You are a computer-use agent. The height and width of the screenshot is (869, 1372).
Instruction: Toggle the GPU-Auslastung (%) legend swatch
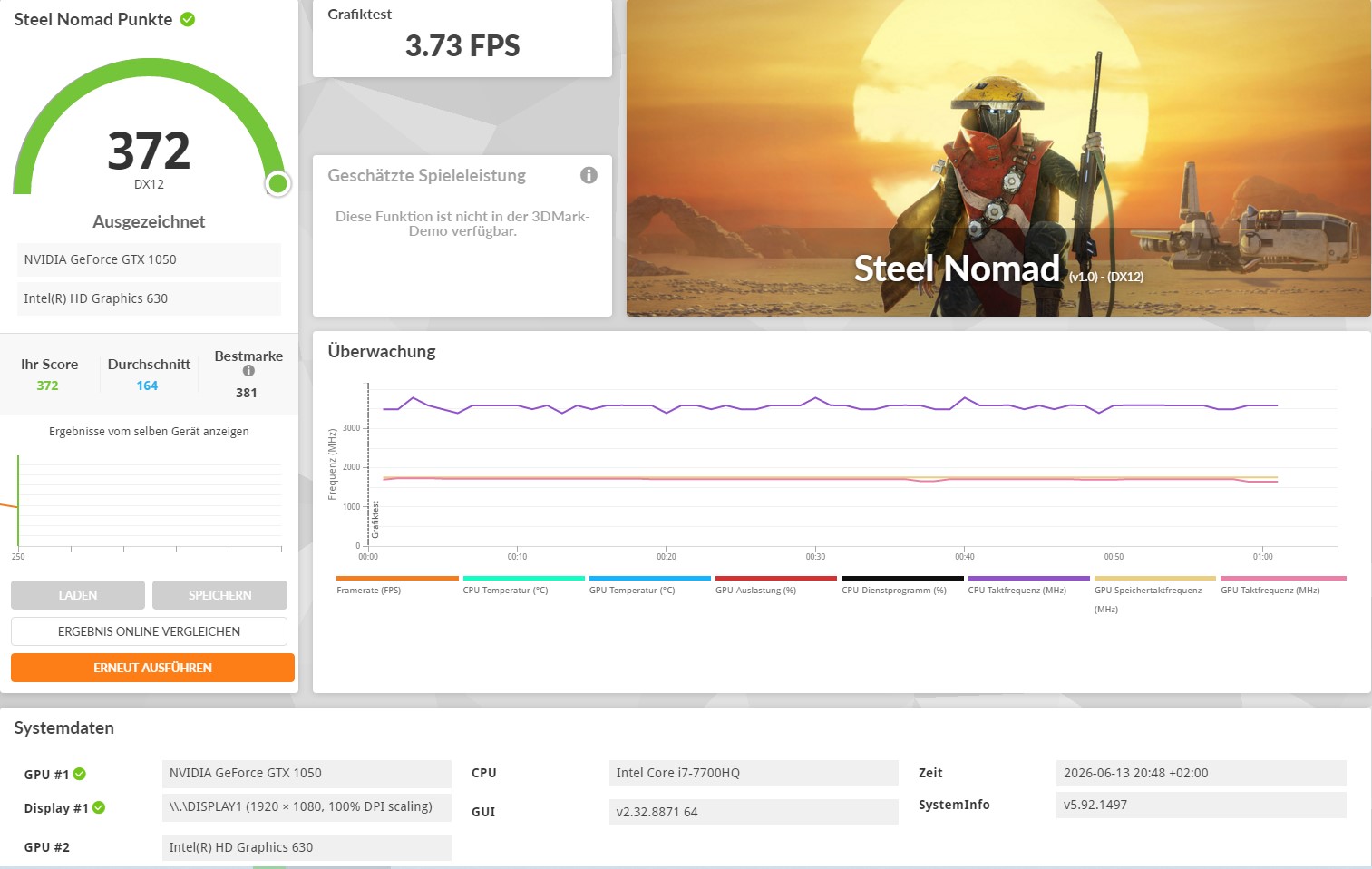(776, 578)
